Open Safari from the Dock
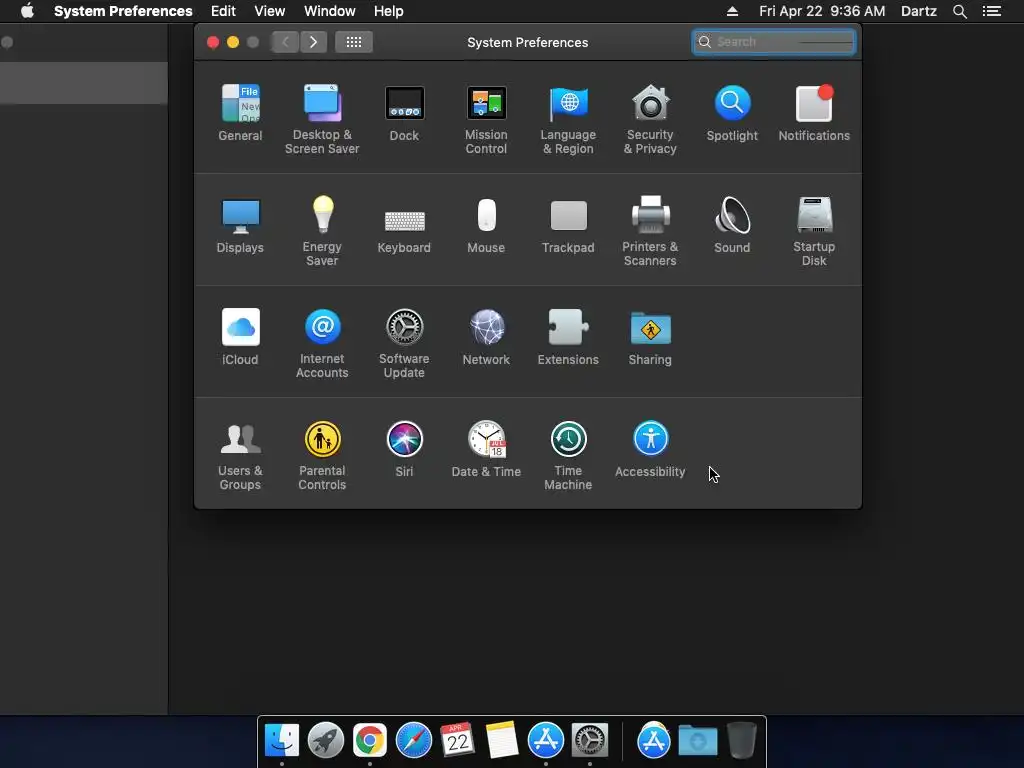Viewport: 1024px width, 768px height. pos(413,741)
